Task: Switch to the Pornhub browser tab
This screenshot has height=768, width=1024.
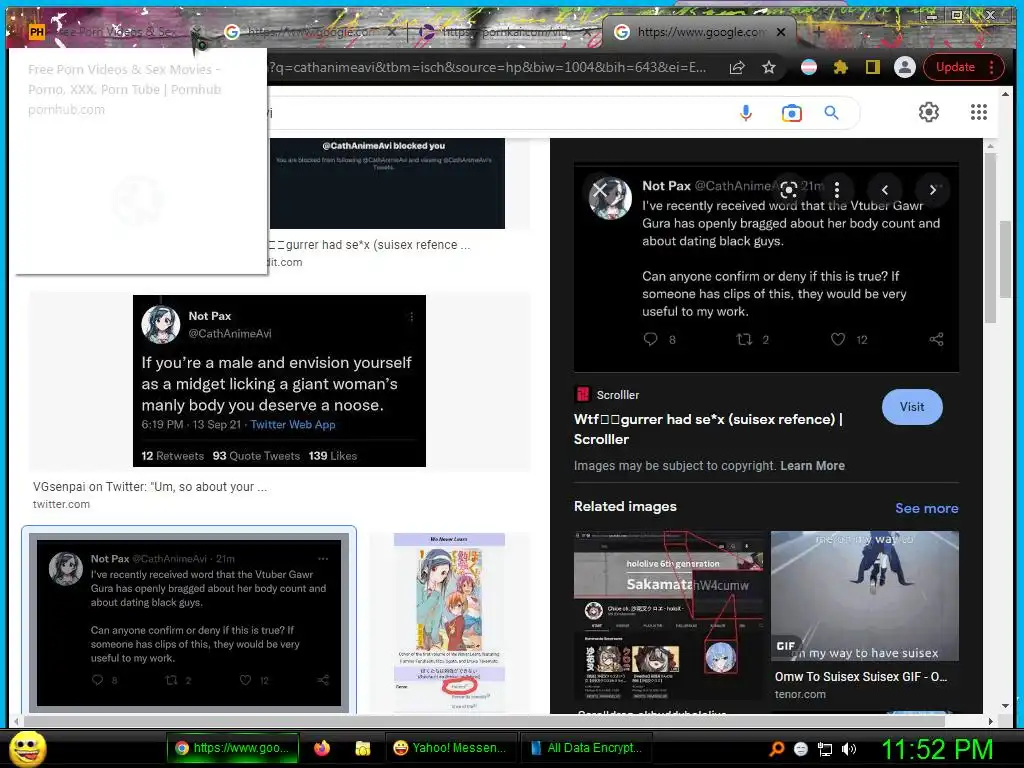Action: click(112, 31)
